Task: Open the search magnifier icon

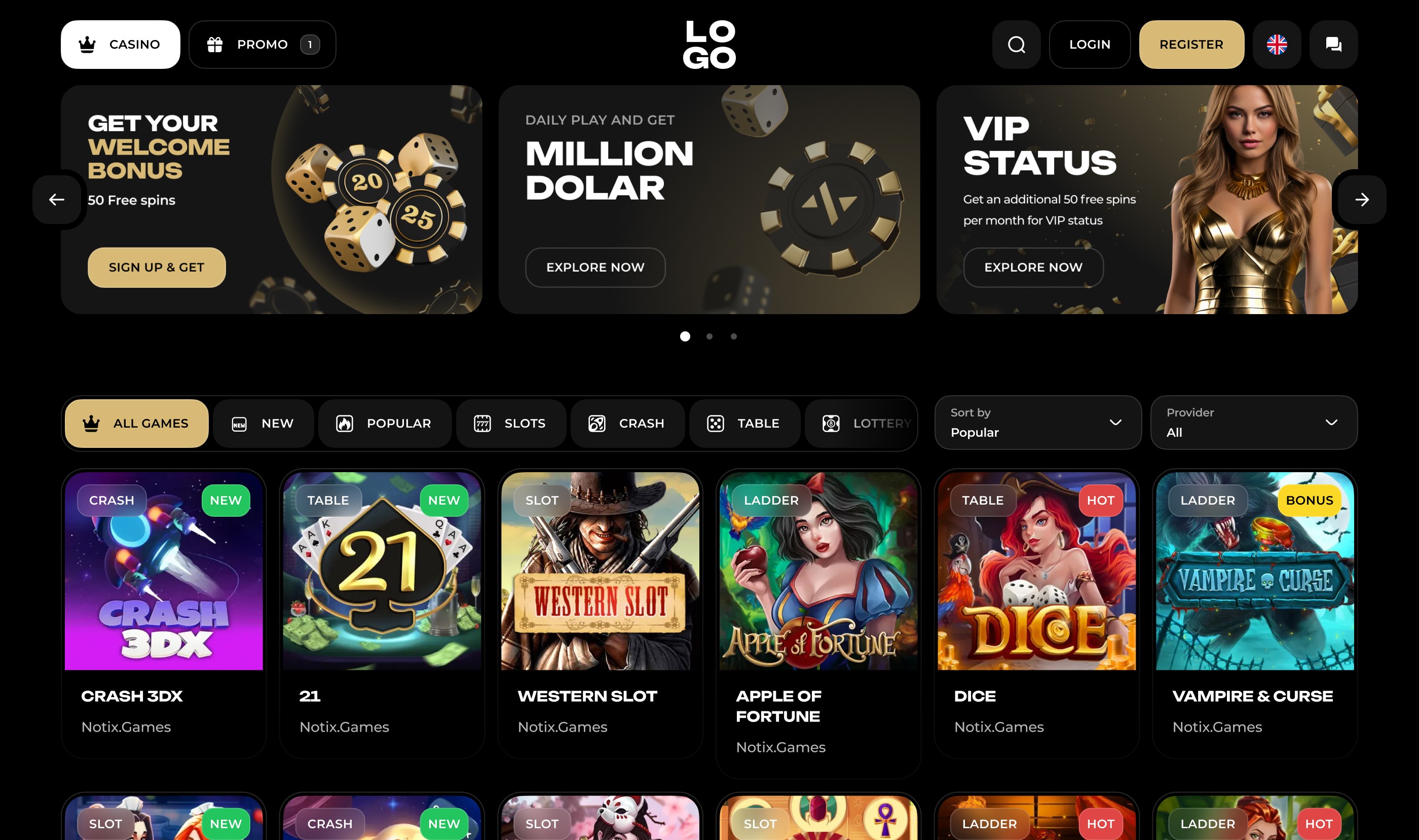Action: coord(1016,44)
